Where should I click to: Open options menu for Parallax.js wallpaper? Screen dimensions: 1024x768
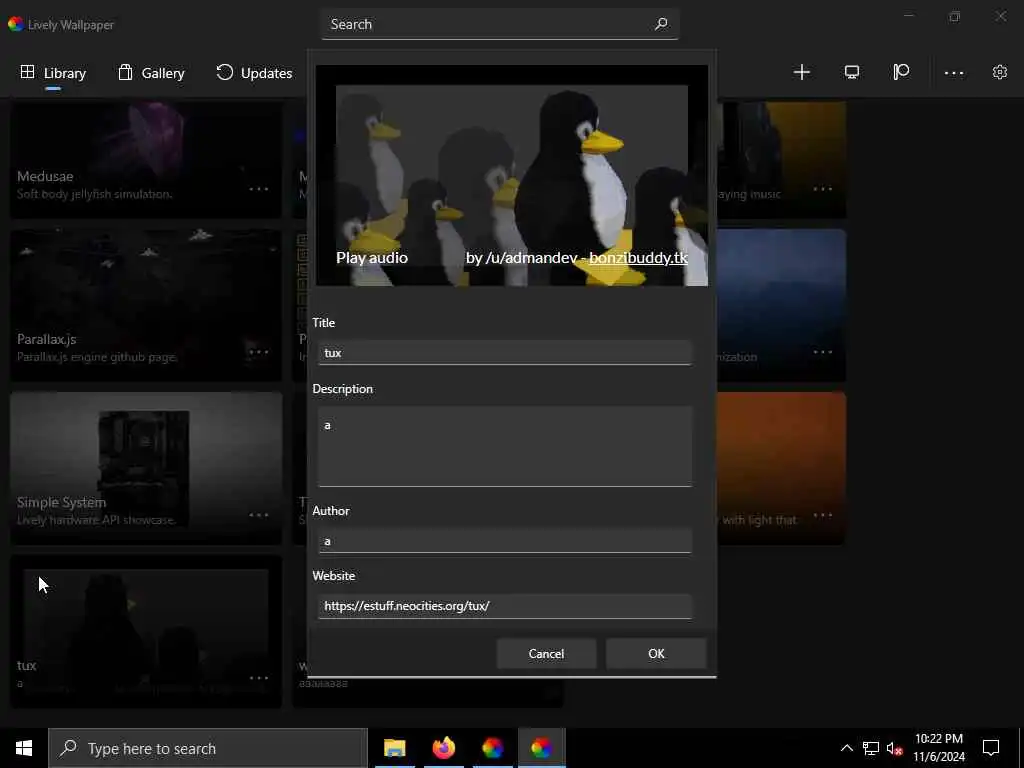coord(259,352)
